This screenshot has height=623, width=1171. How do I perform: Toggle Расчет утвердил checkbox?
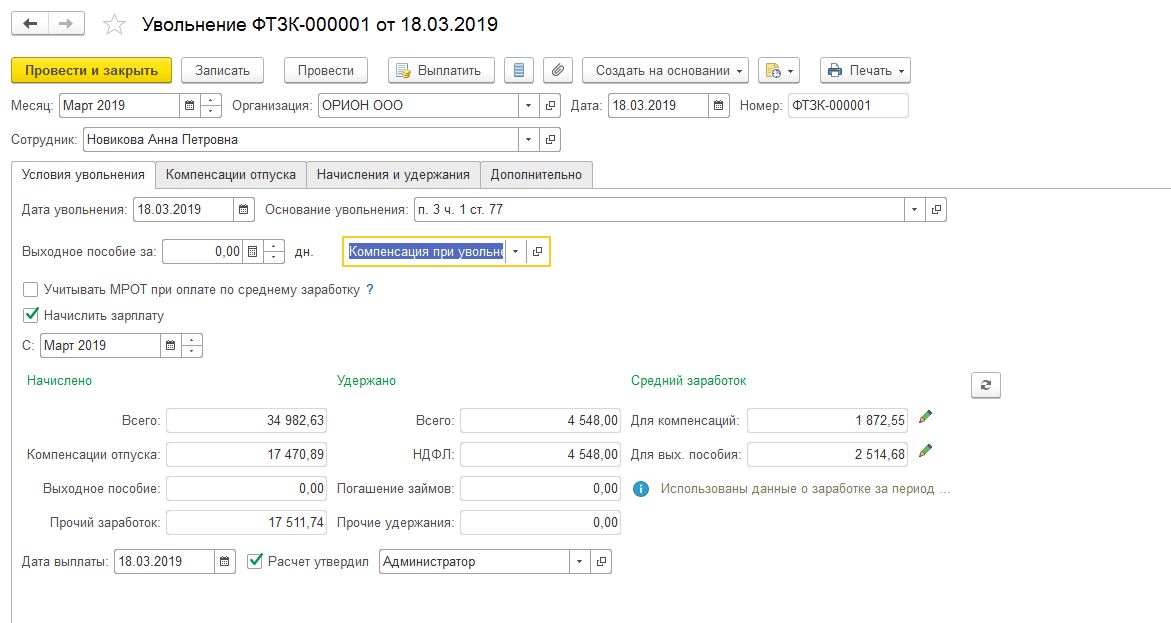255,561
